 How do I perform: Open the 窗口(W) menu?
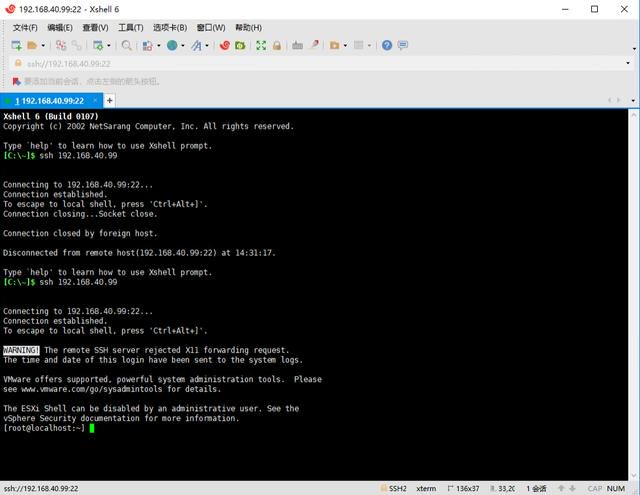tap(211, 28)
